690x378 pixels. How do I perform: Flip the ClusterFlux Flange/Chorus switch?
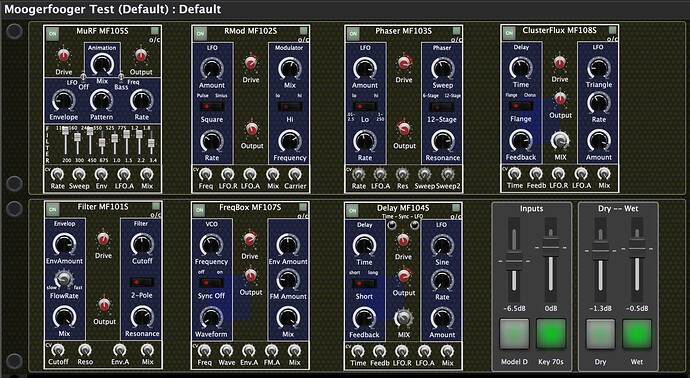(x=521, y=106)
